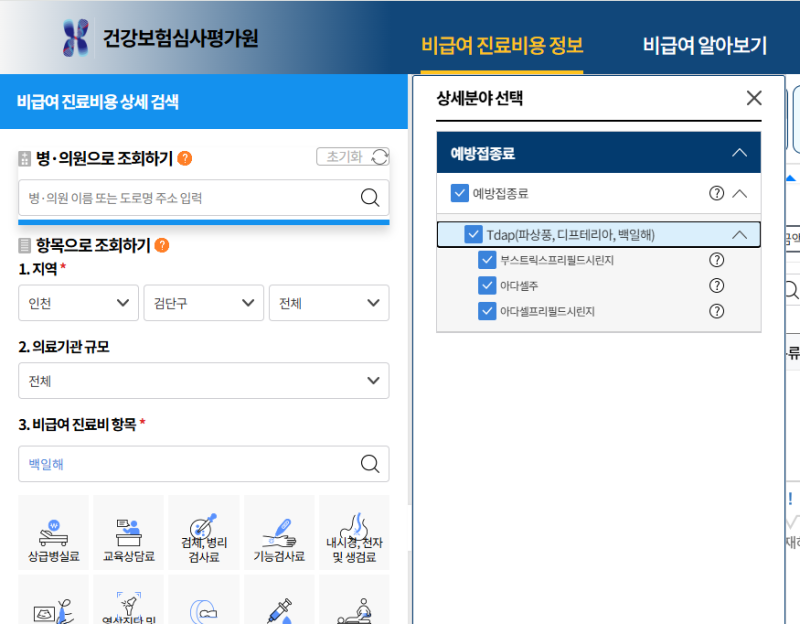Close the 상세분야 선택 panel
Image resolution: width=800 pixels, height=624 pixels.
coord(754,98)
